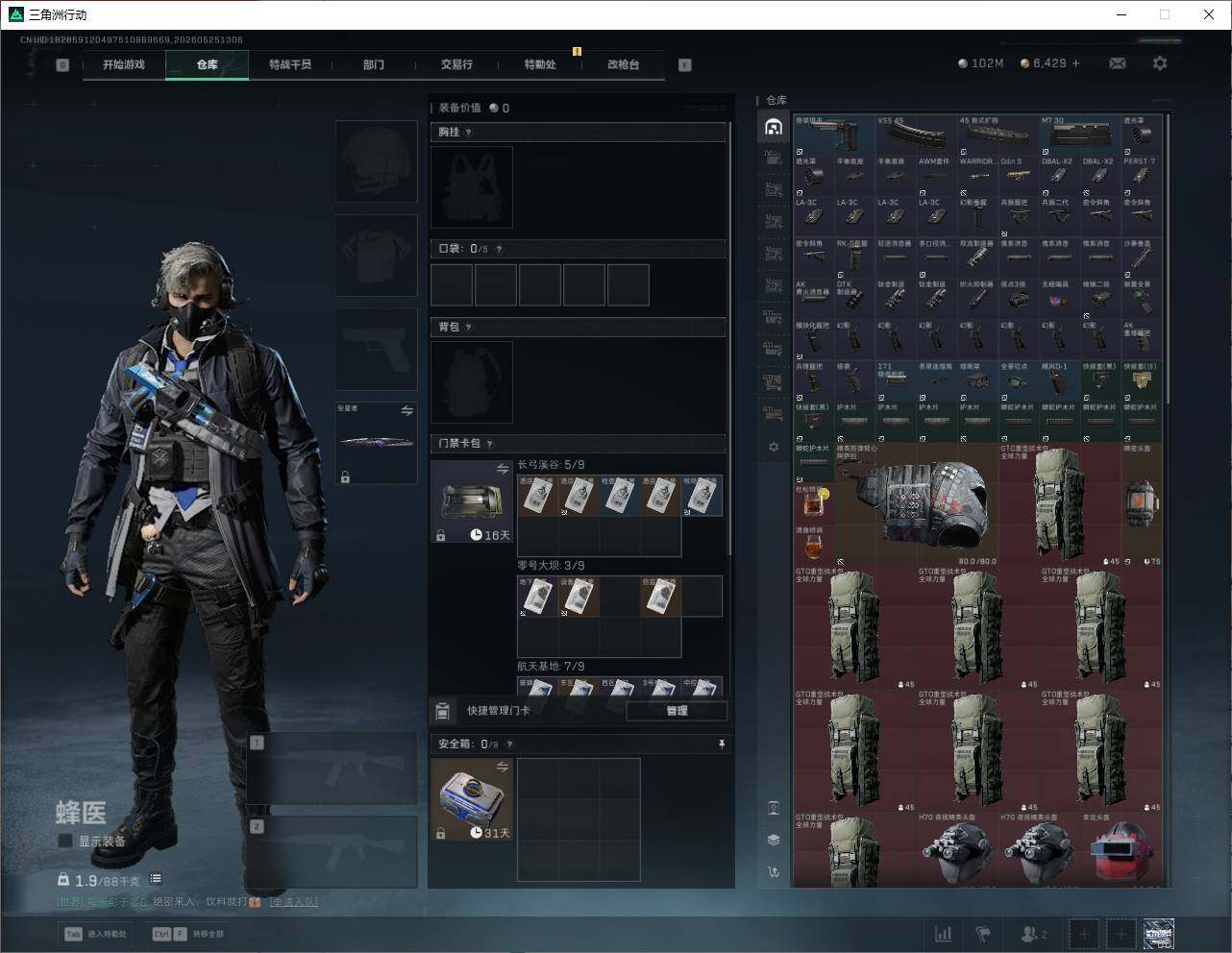Select the WARRIOR laser item
Image resolution: width=1232 pixels, height=953 pixels.
pos(977,176)
